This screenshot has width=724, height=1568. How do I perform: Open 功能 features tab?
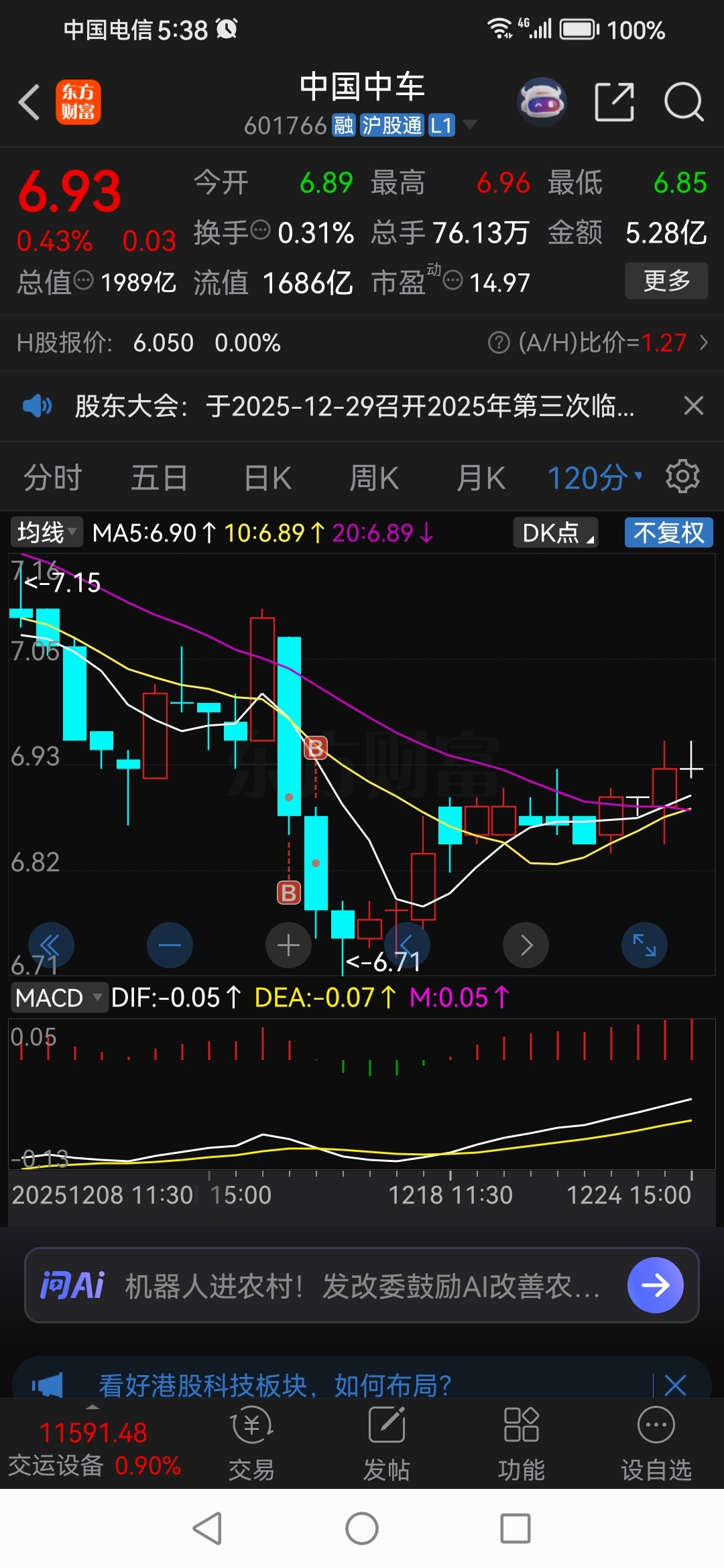(522, 1443)
